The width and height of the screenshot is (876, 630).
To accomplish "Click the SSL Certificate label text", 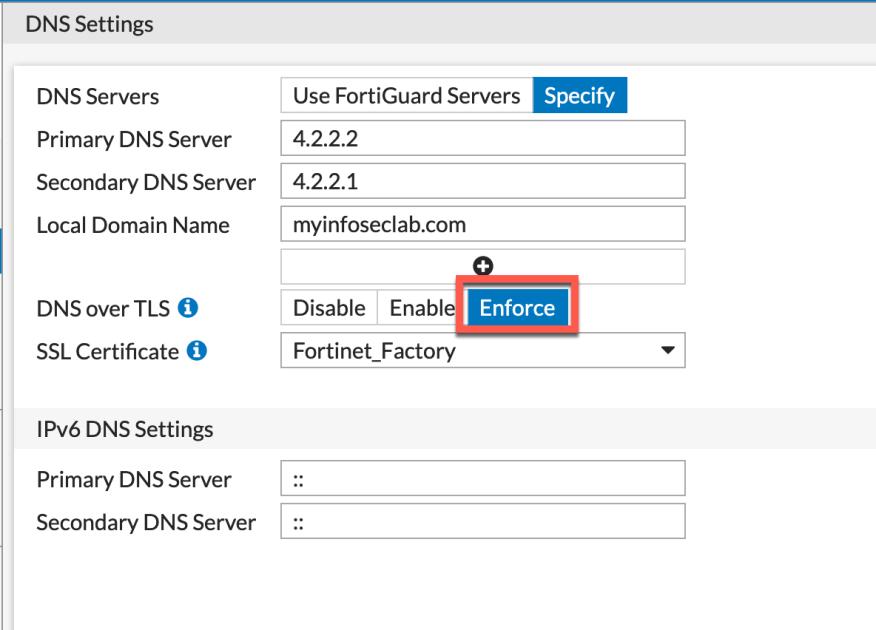I will [x=107, y=351].
